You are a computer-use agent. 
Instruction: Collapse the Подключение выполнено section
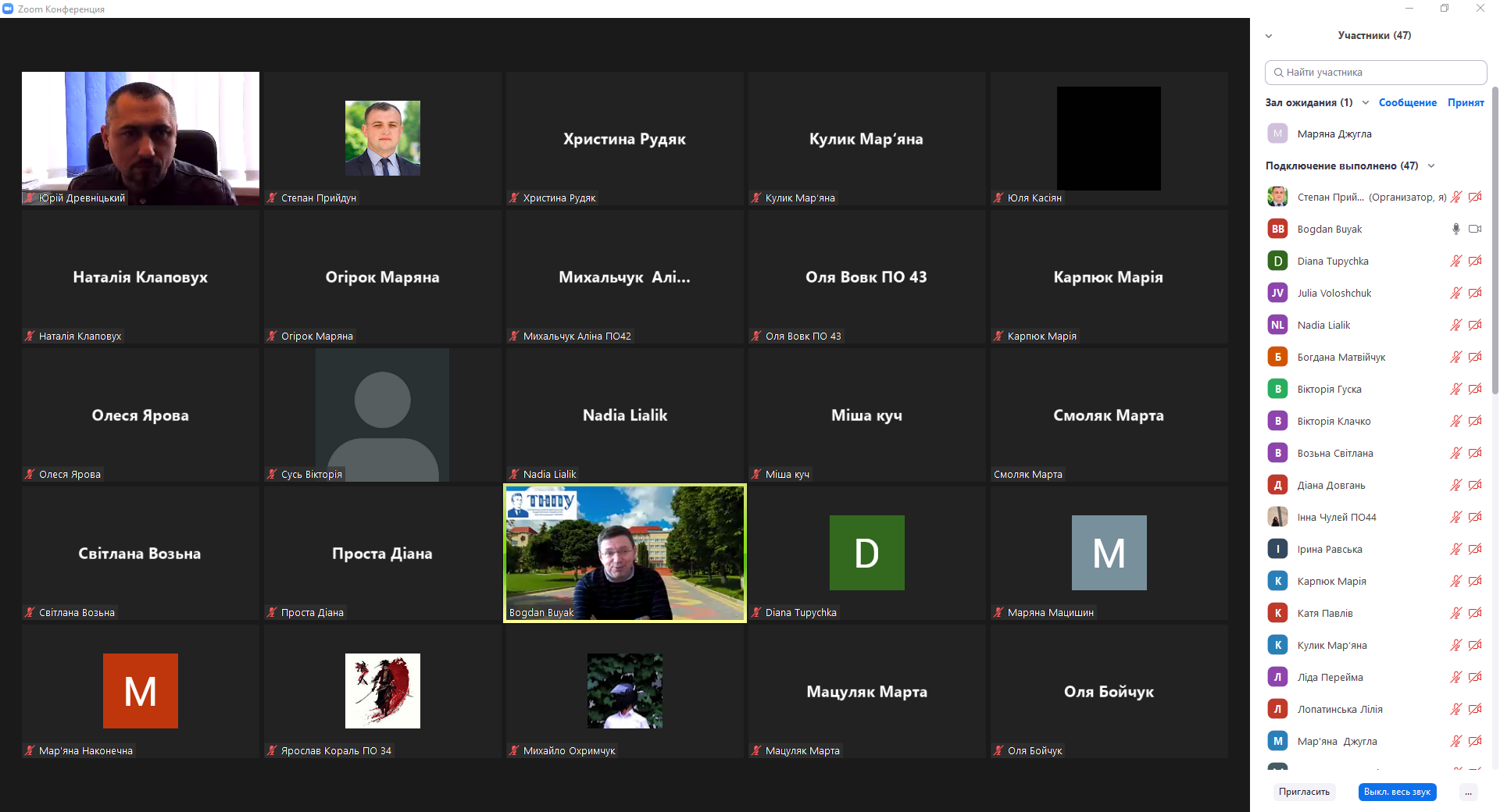1431,166
